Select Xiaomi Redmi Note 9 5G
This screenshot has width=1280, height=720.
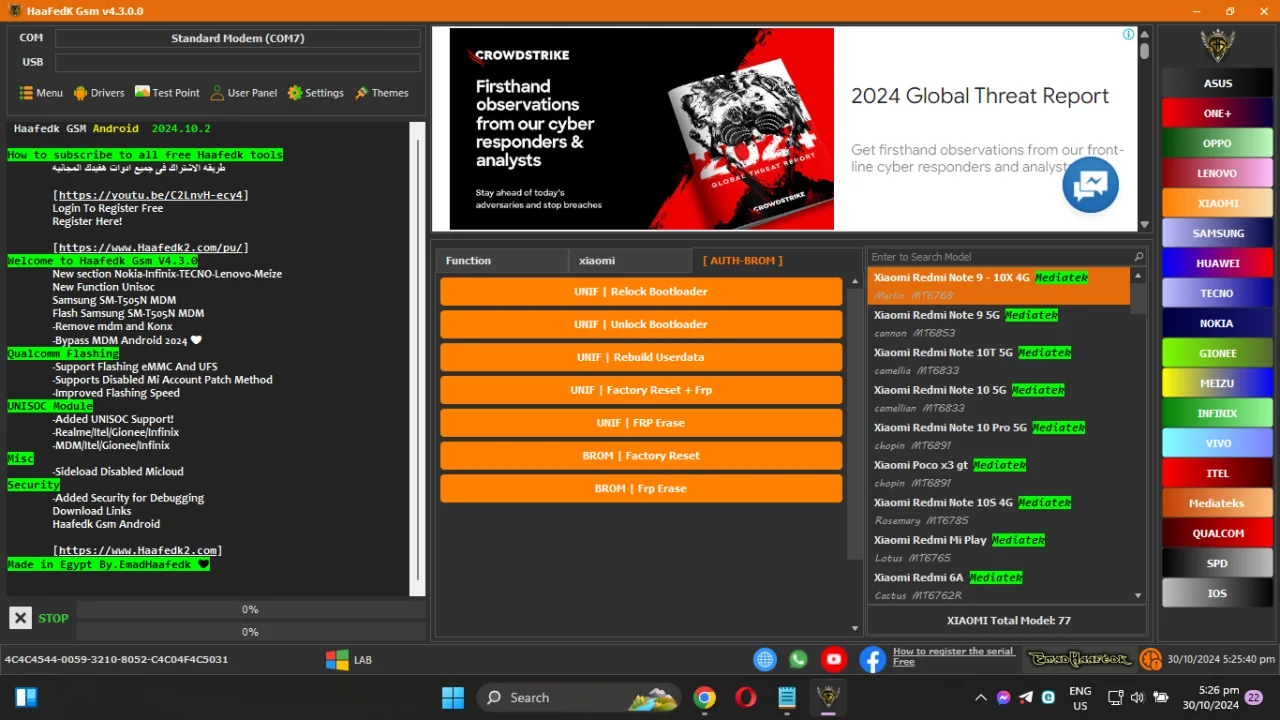[x=998, y=323]
